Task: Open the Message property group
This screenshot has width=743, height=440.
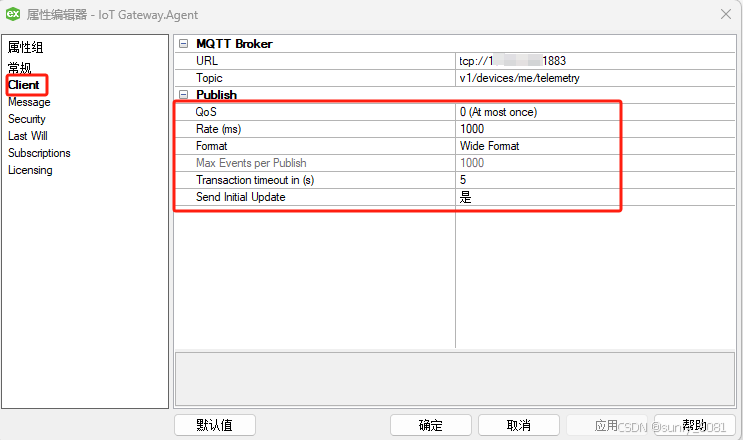Action: tap(29, 102)
